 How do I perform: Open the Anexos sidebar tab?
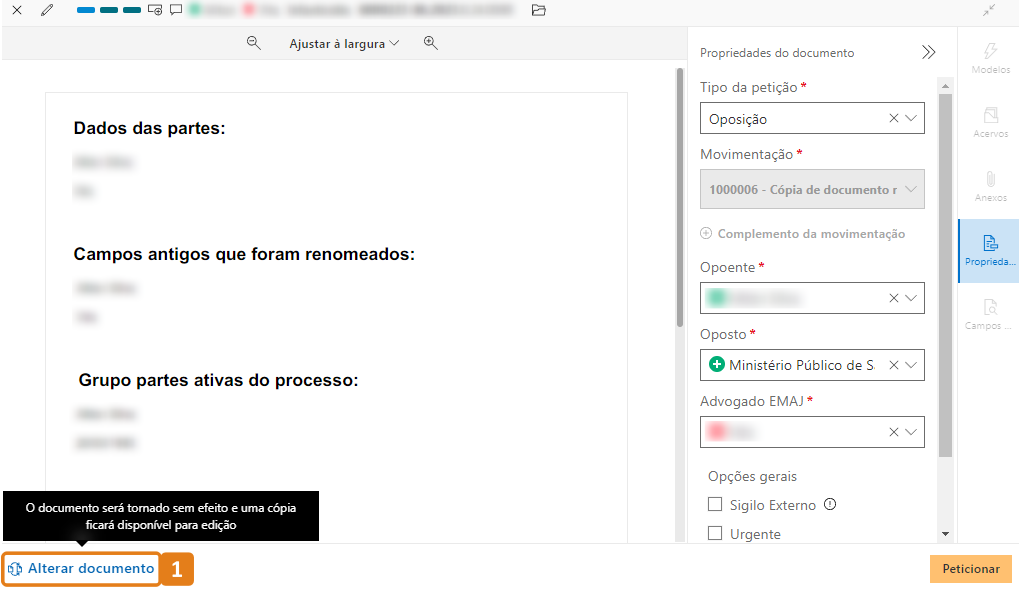point(988,186)
